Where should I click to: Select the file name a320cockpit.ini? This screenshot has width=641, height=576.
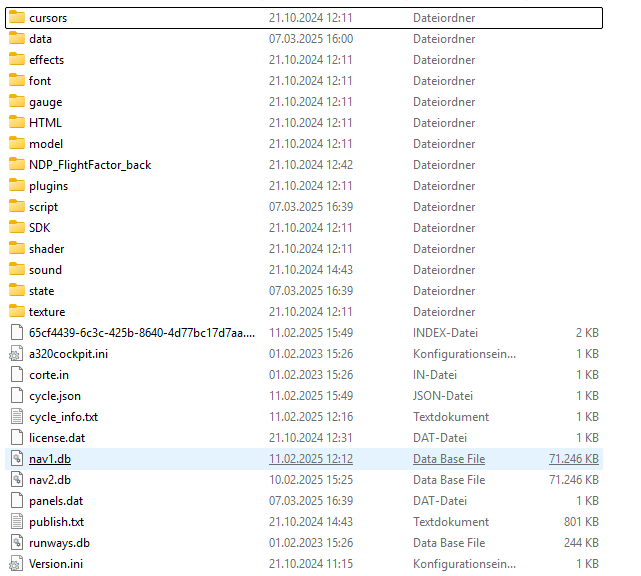coord(68,354)
